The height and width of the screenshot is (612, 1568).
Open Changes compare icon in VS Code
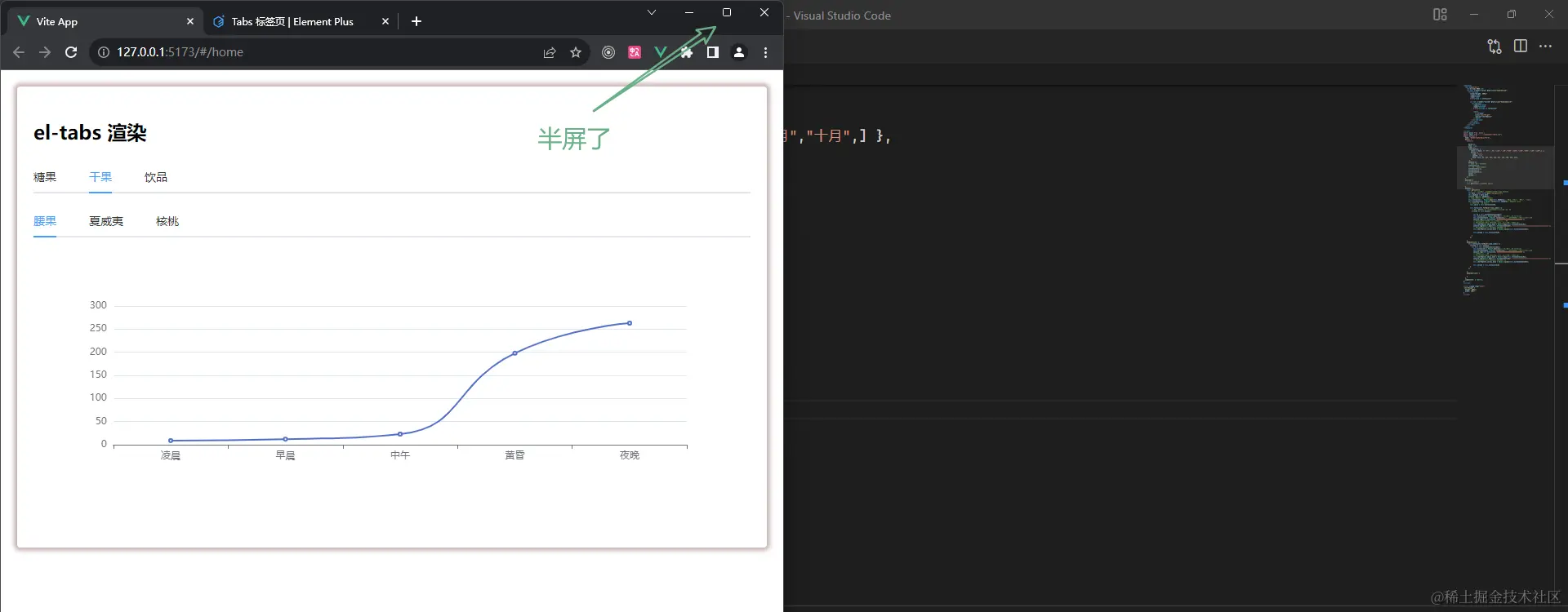pos(1494,47)
